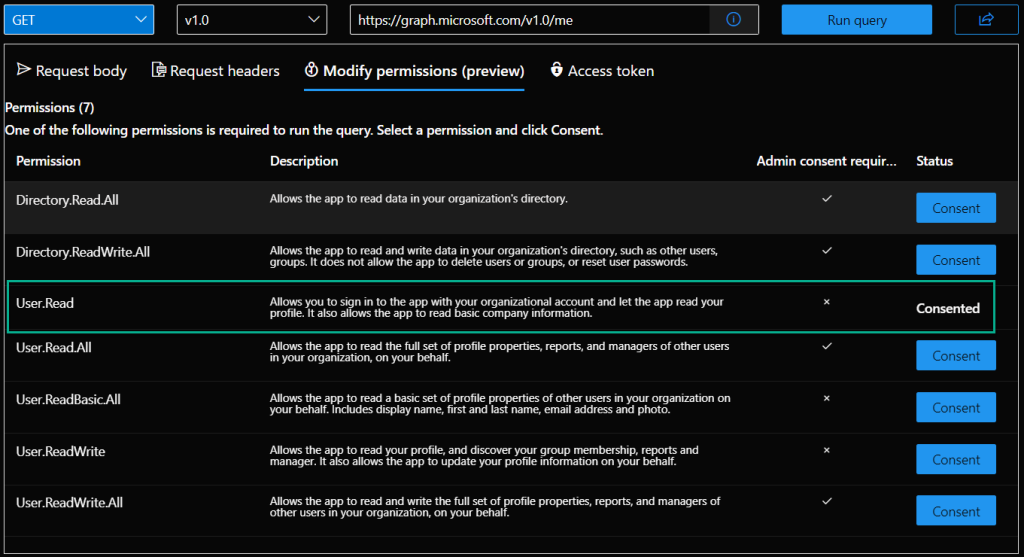The image size is (1024, 557).
Task: Click admin consent cross for User.ReadBasic.All
Action: [x=827, y=398]
